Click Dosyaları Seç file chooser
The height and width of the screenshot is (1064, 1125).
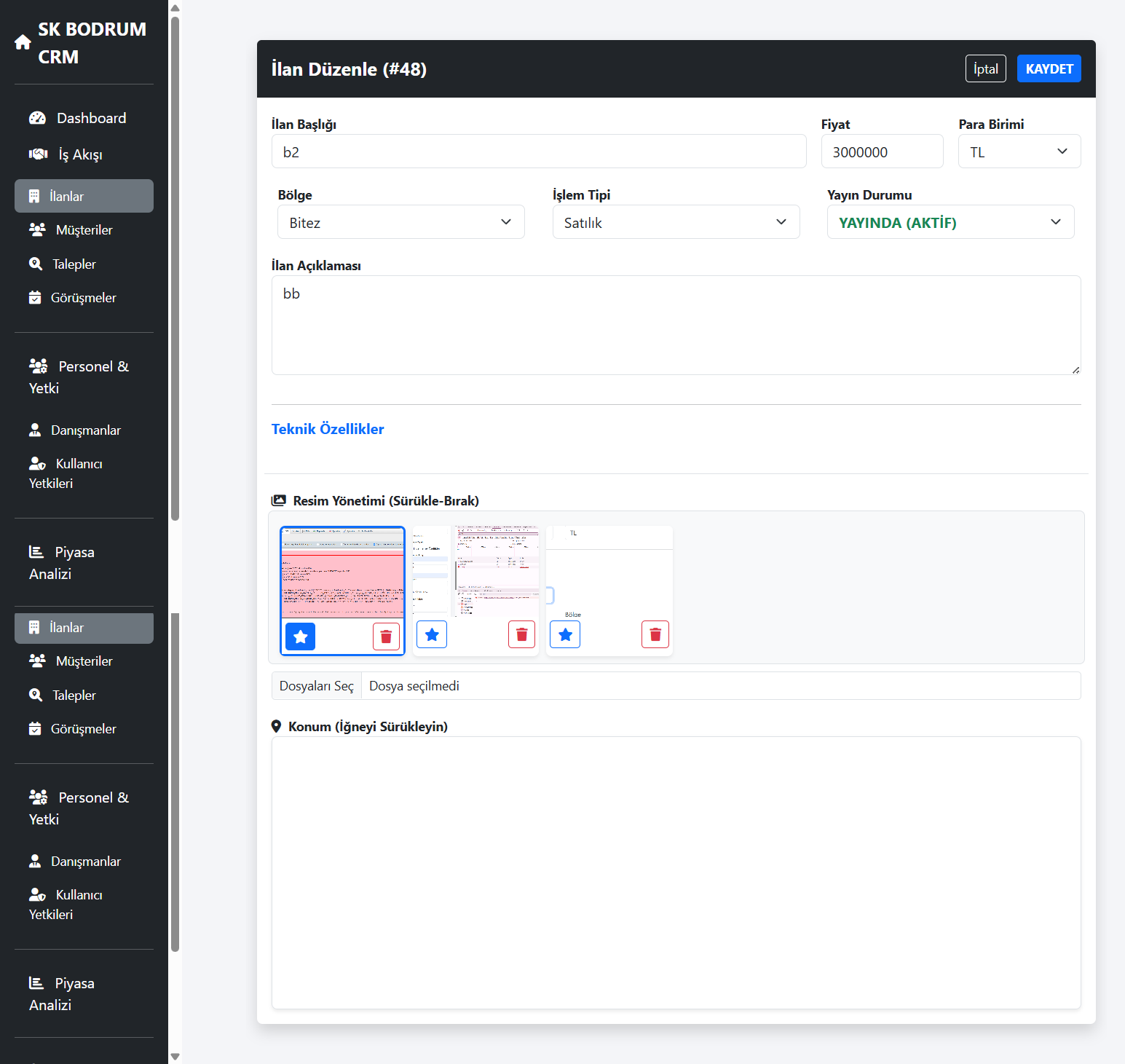click(x=317, y=686)
